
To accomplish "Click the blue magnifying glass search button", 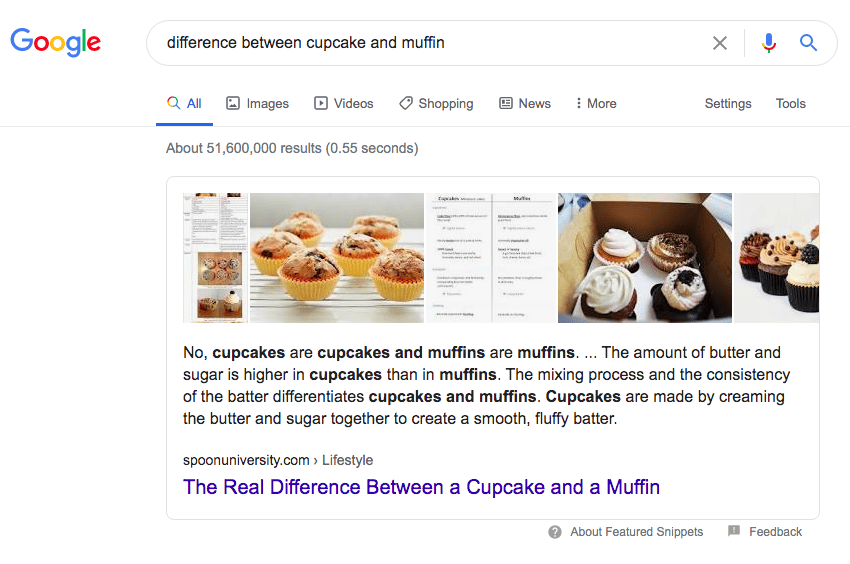I will (808, 43).
